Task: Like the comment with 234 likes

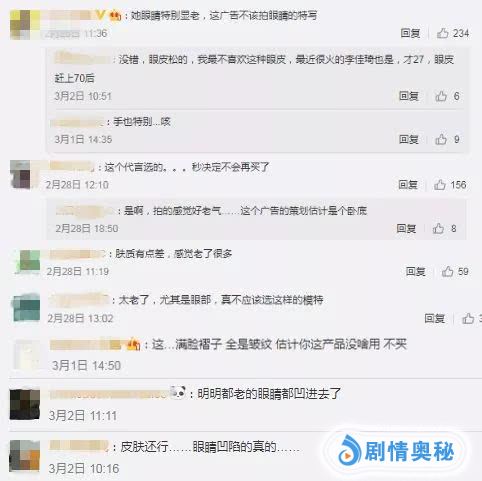Action: tap(442, 33)
